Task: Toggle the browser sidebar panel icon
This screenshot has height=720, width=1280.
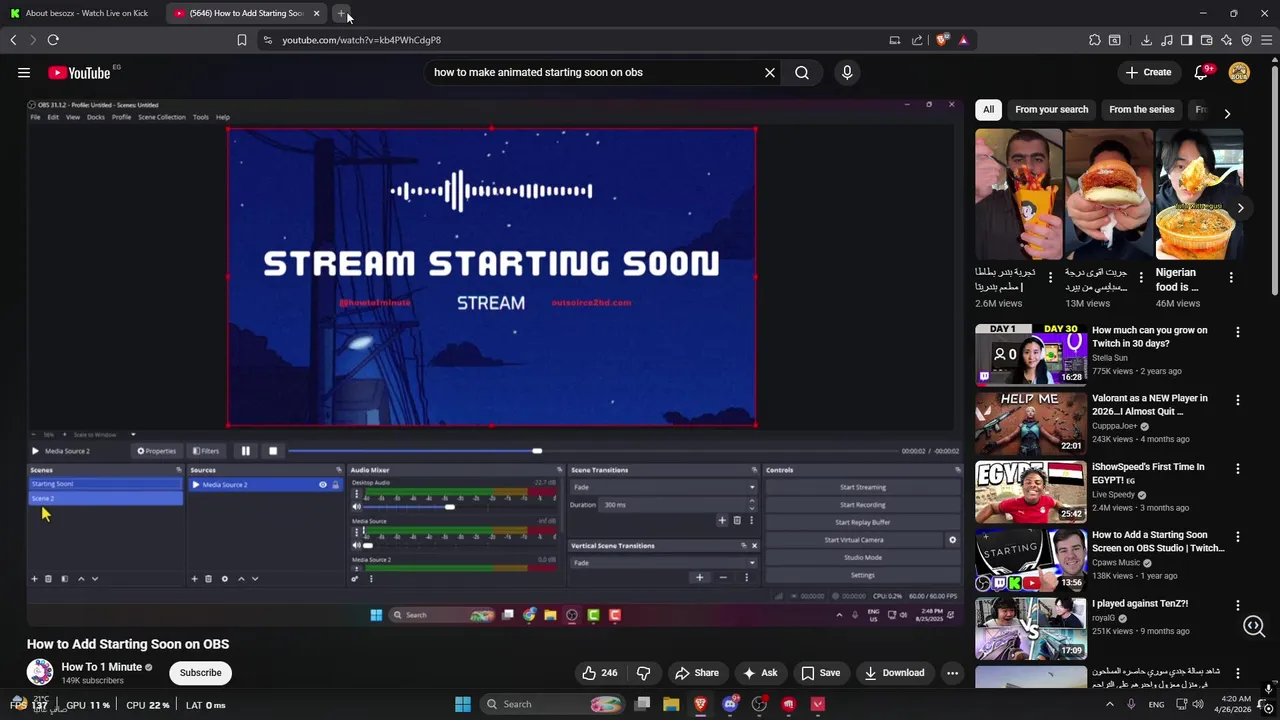Action: (1187, 40)
